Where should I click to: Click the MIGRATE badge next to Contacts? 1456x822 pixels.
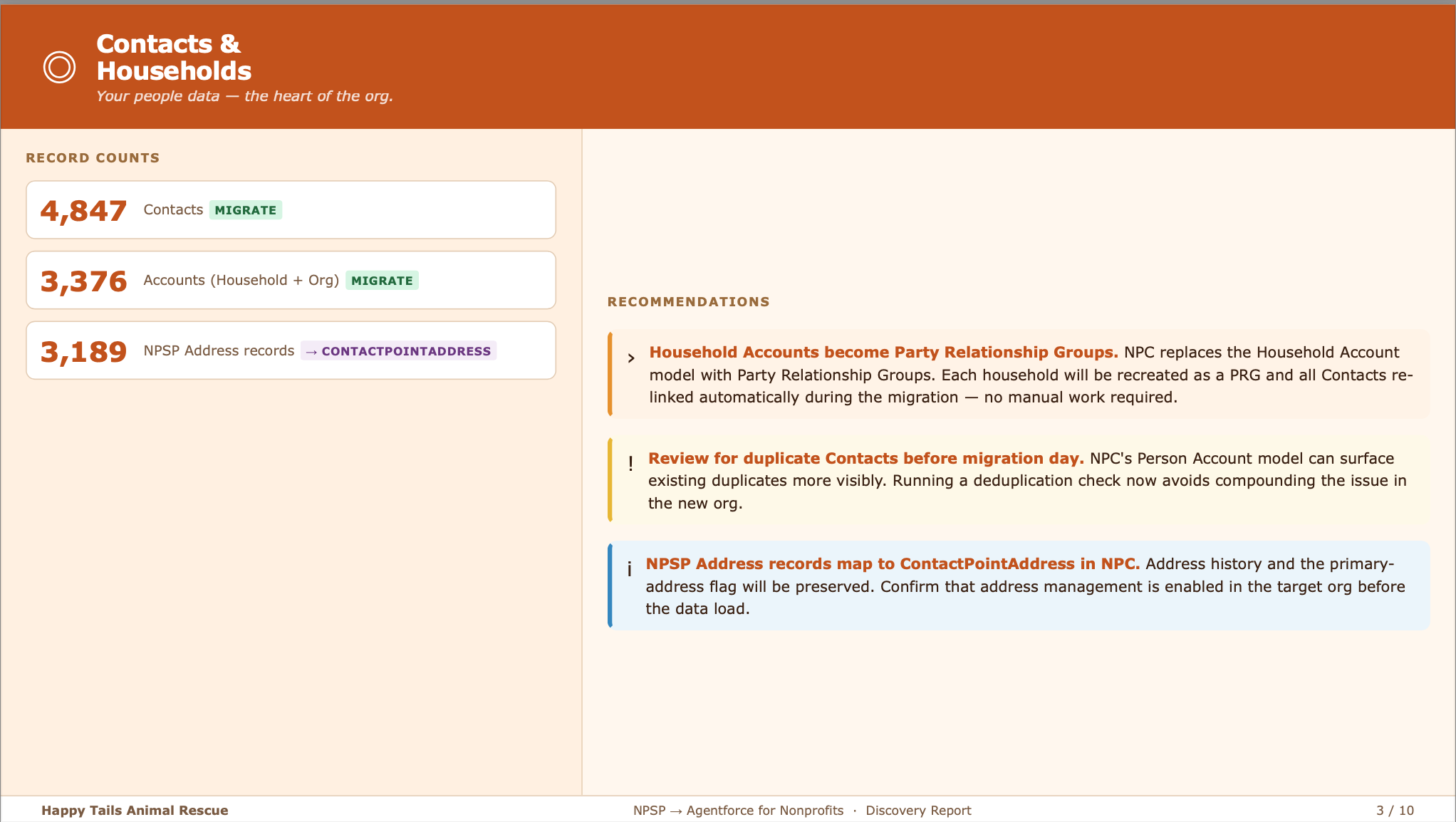point(245,210)
